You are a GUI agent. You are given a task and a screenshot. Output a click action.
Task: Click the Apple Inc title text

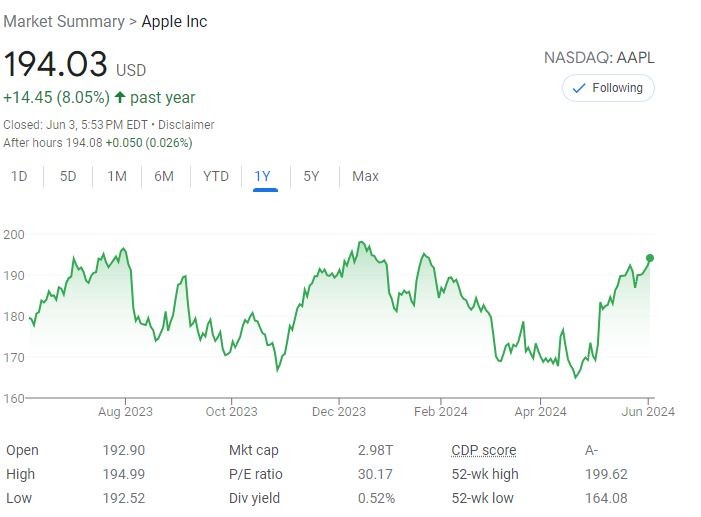[x=174, y=21]
